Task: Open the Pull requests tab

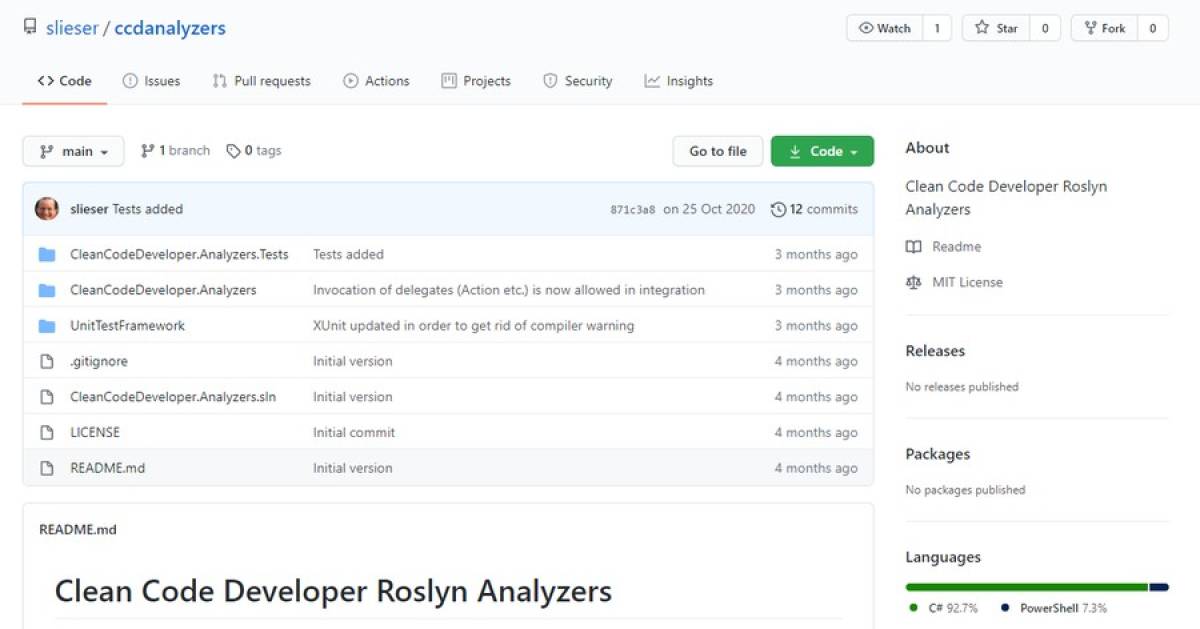Action: point(261,81)
